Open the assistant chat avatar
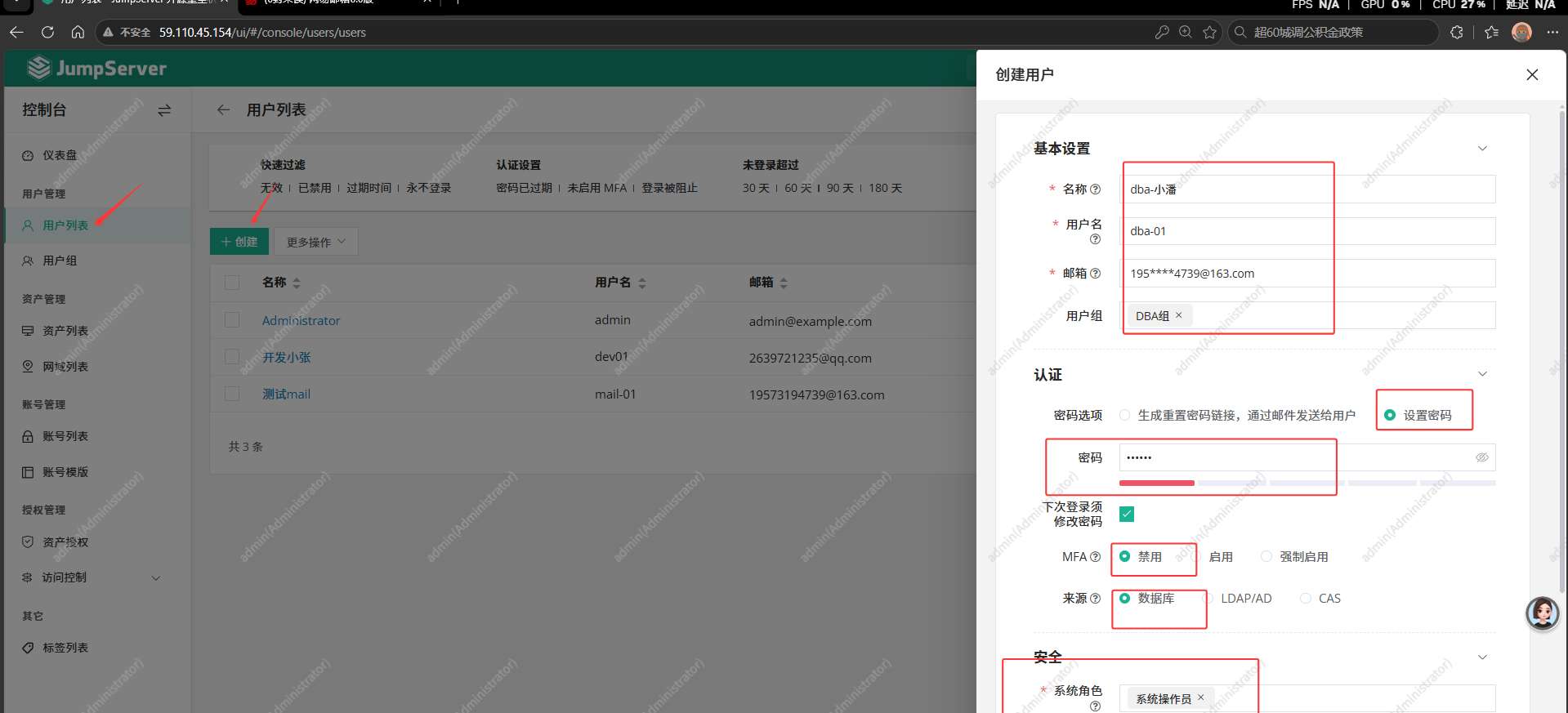This screenshot has height=713, width=1568. (1543, 613)
